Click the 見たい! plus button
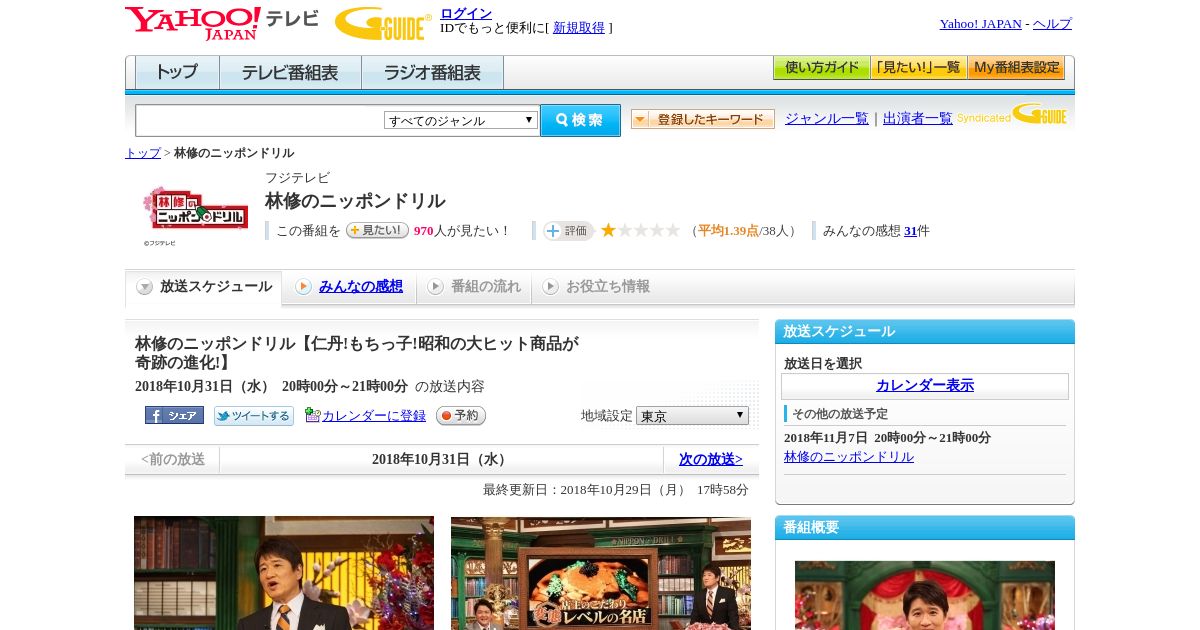The height and width of the screenshot is (630, 1200). pyautogui.click(x=377, y=230)
